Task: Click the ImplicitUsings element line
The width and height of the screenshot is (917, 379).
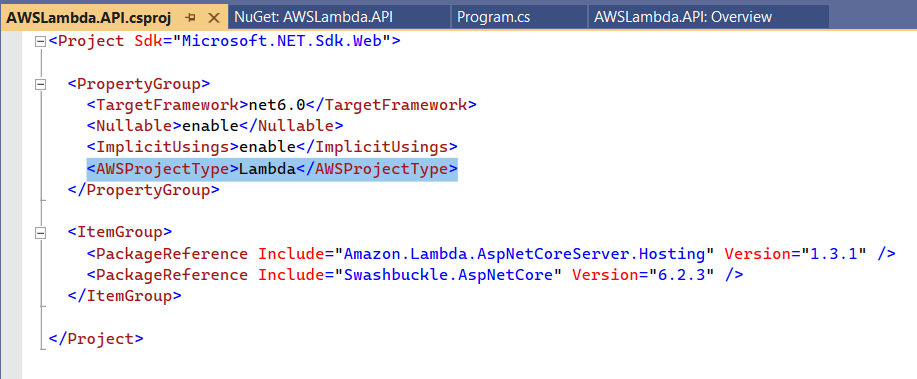Action: [x=272, y=147]
